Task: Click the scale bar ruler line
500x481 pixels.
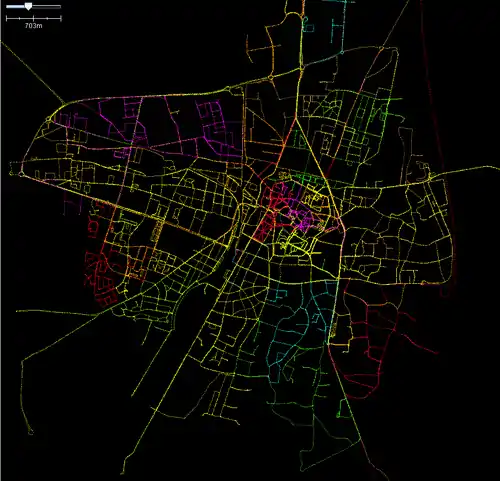Action: (x=34, y=19)
